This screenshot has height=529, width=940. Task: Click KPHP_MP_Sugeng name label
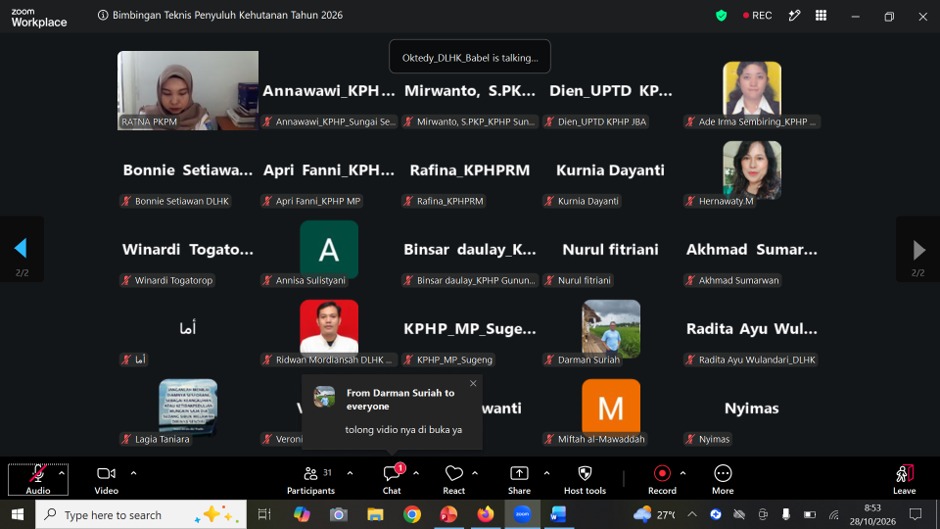[x=448, y=360]
